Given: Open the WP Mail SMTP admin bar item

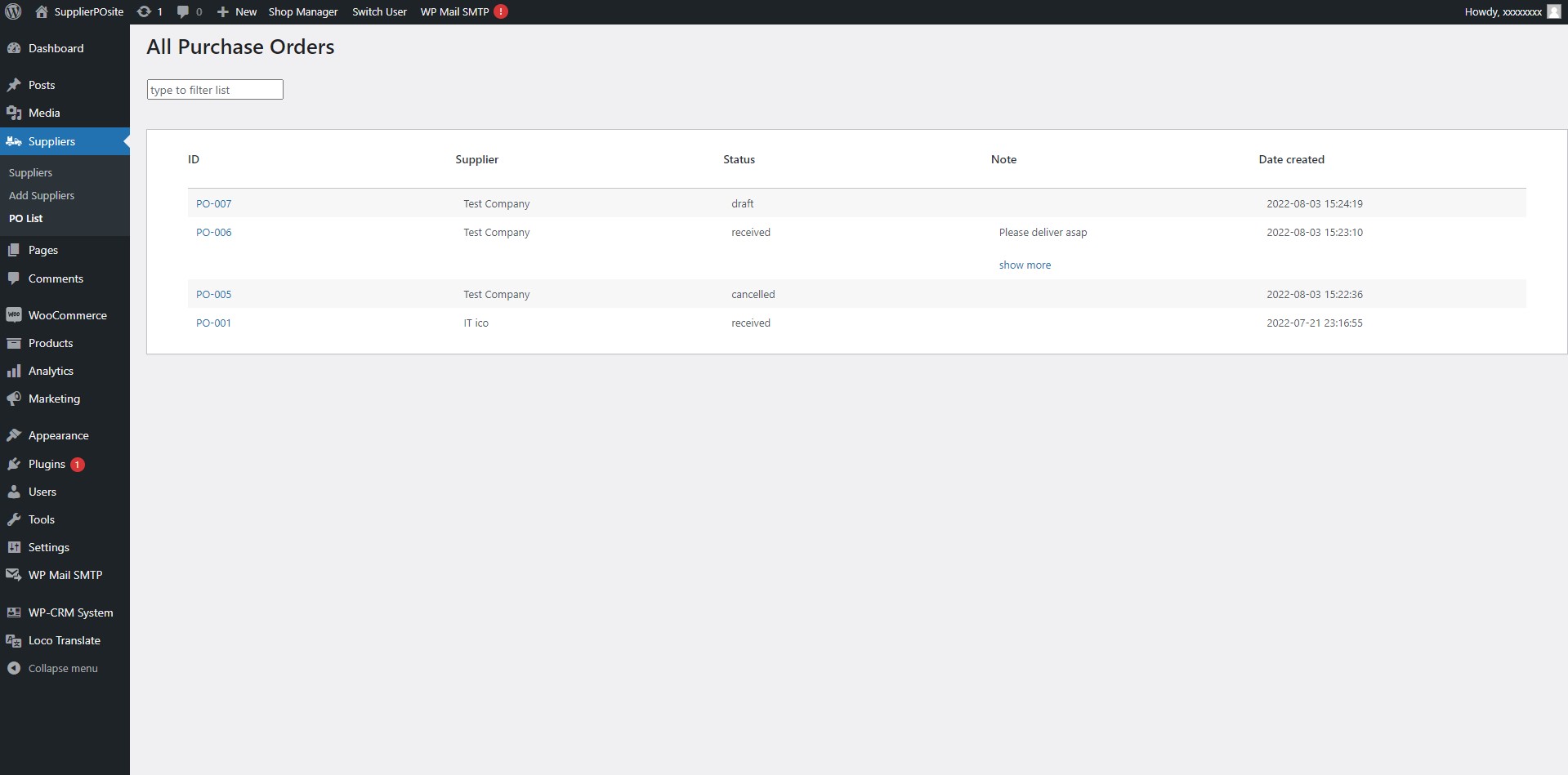Looking at the screenshot, I should click(x=454, y=11).
